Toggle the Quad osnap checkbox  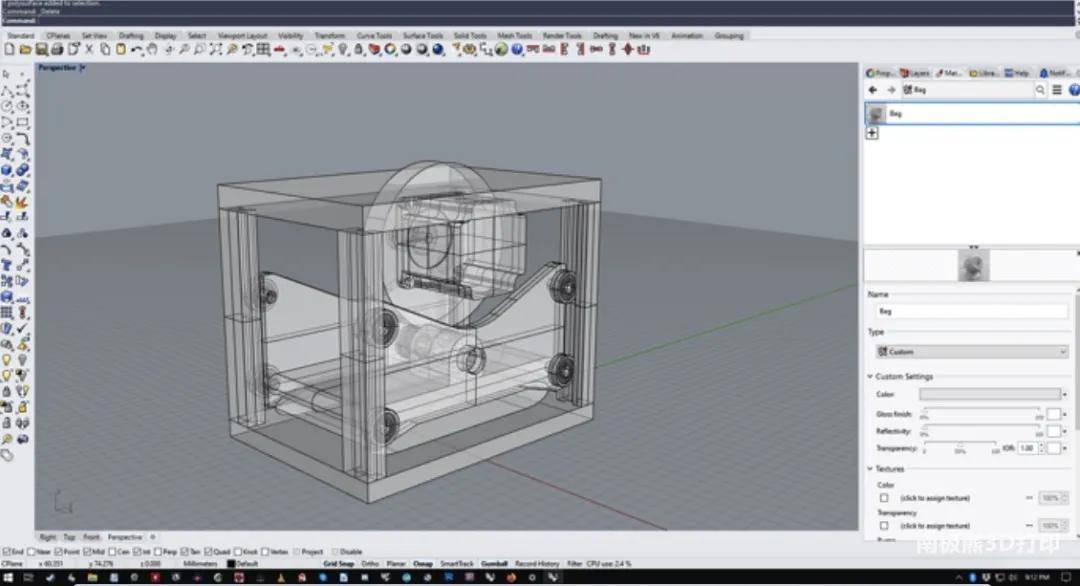208,552
